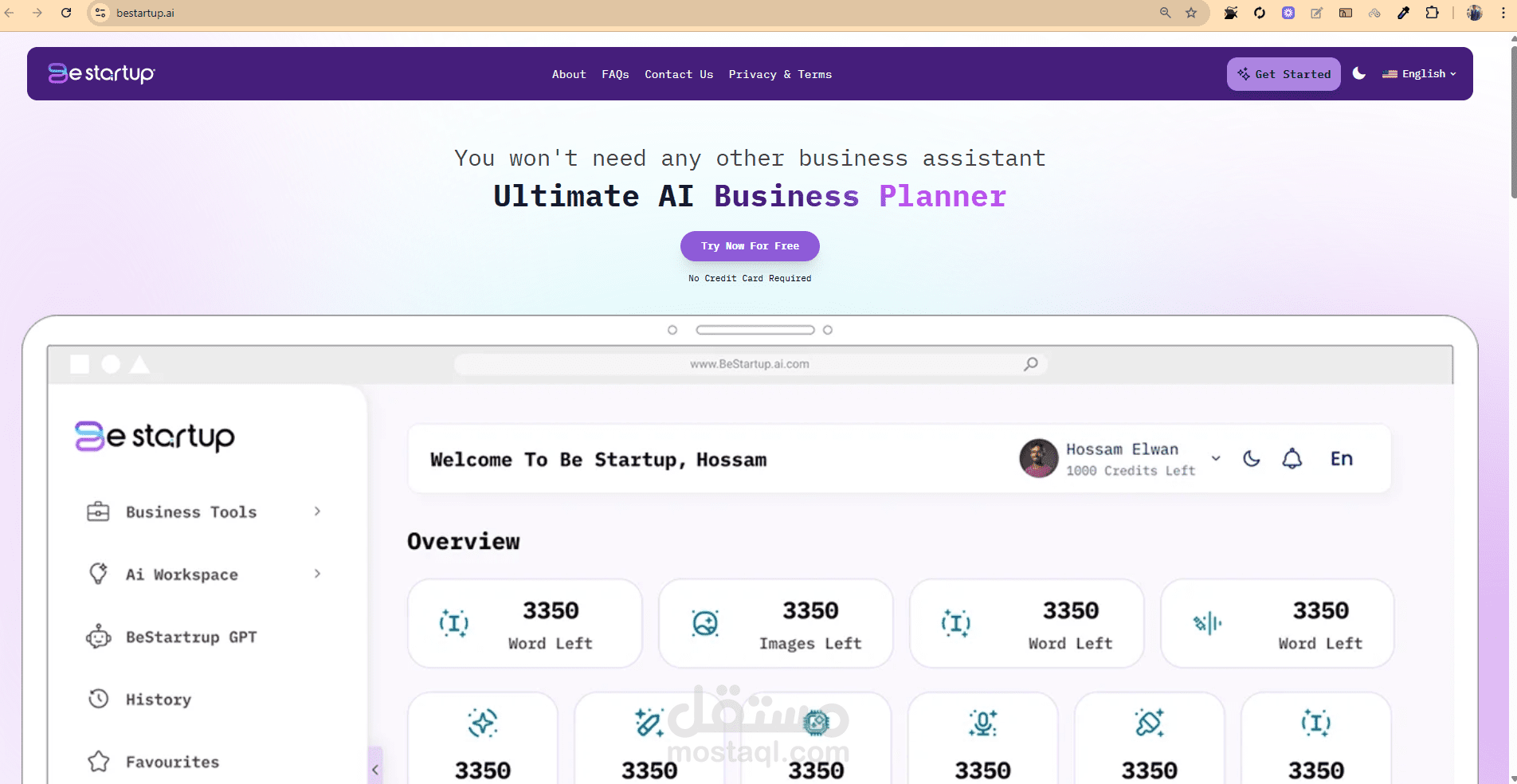Open the About page from the navbar
This screenshot has width=1517, height=784.
click(x=568, y=74)
